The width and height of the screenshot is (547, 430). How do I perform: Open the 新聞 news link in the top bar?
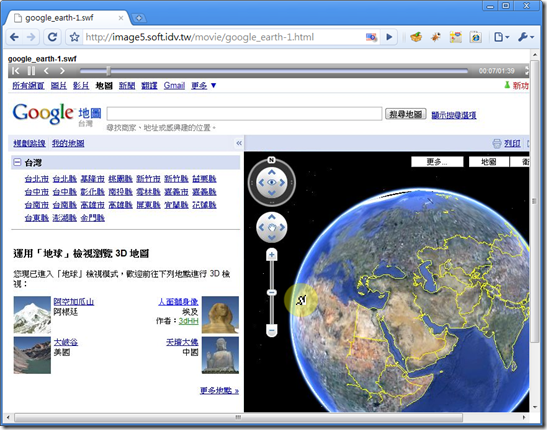(127, 85)
